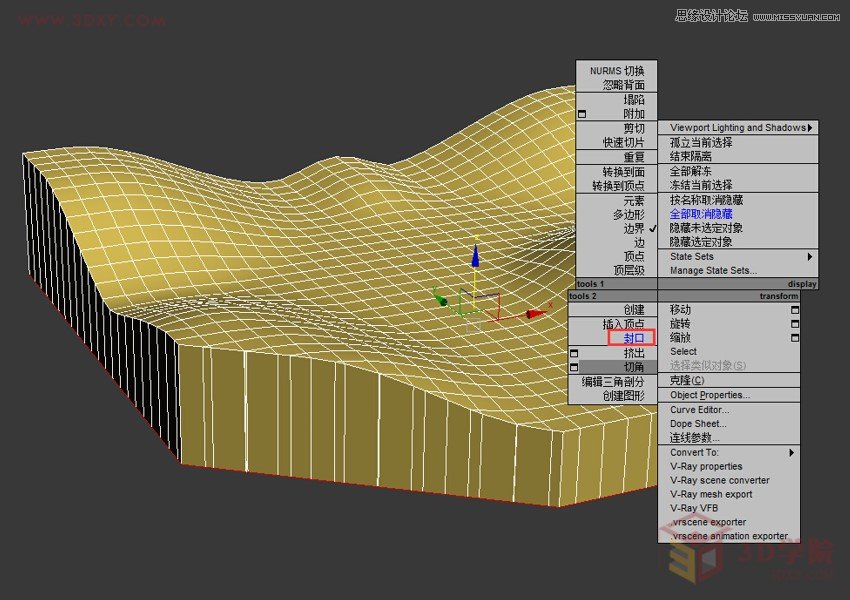Open the Rotate (旋转) settings box icon
Image resolution: width=850 pixels, height=600 pixels.
point(794,325)
